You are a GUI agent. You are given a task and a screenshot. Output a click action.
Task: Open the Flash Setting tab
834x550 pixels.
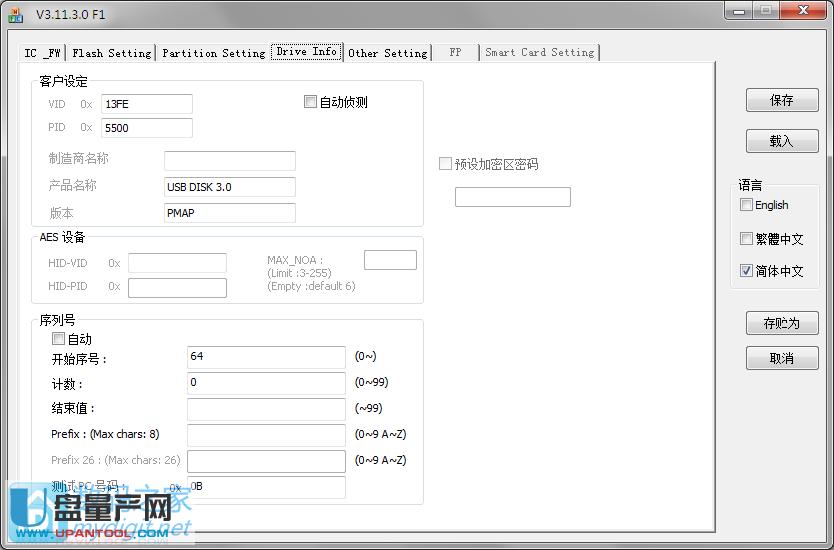pos(111,53)
